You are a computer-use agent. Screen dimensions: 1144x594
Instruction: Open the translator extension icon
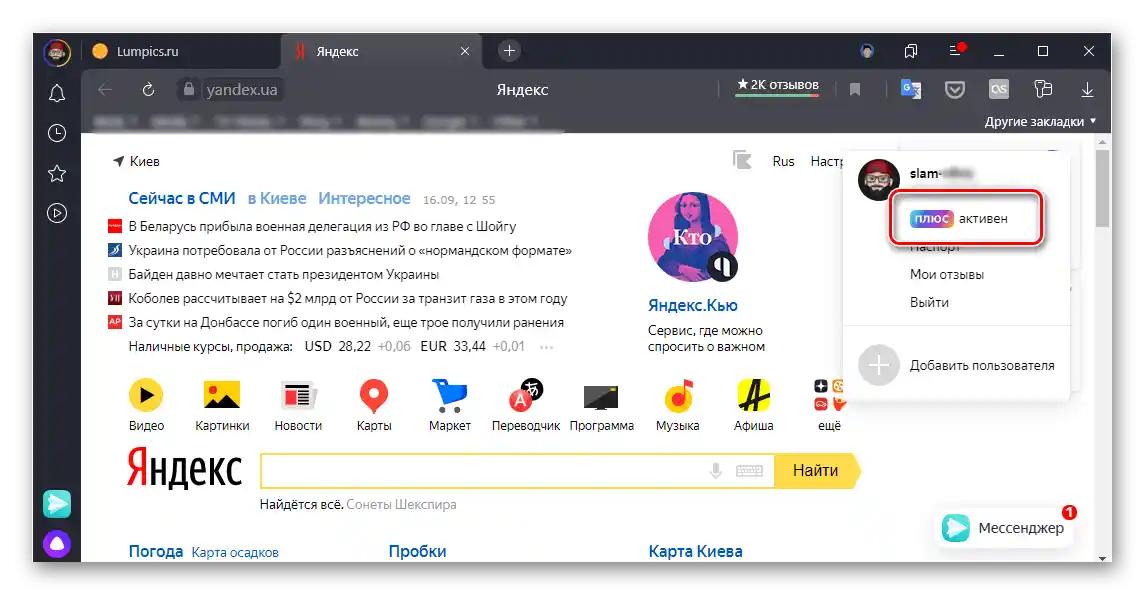pos(911,89)
